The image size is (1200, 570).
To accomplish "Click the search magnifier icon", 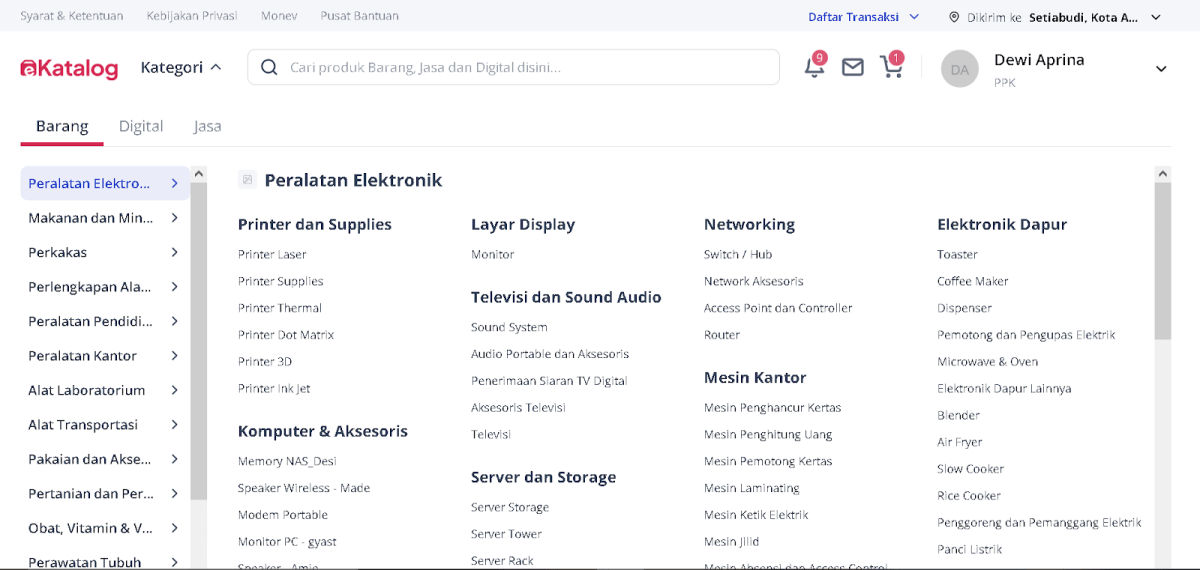I will pyautogui.click(x=269, y=67).
